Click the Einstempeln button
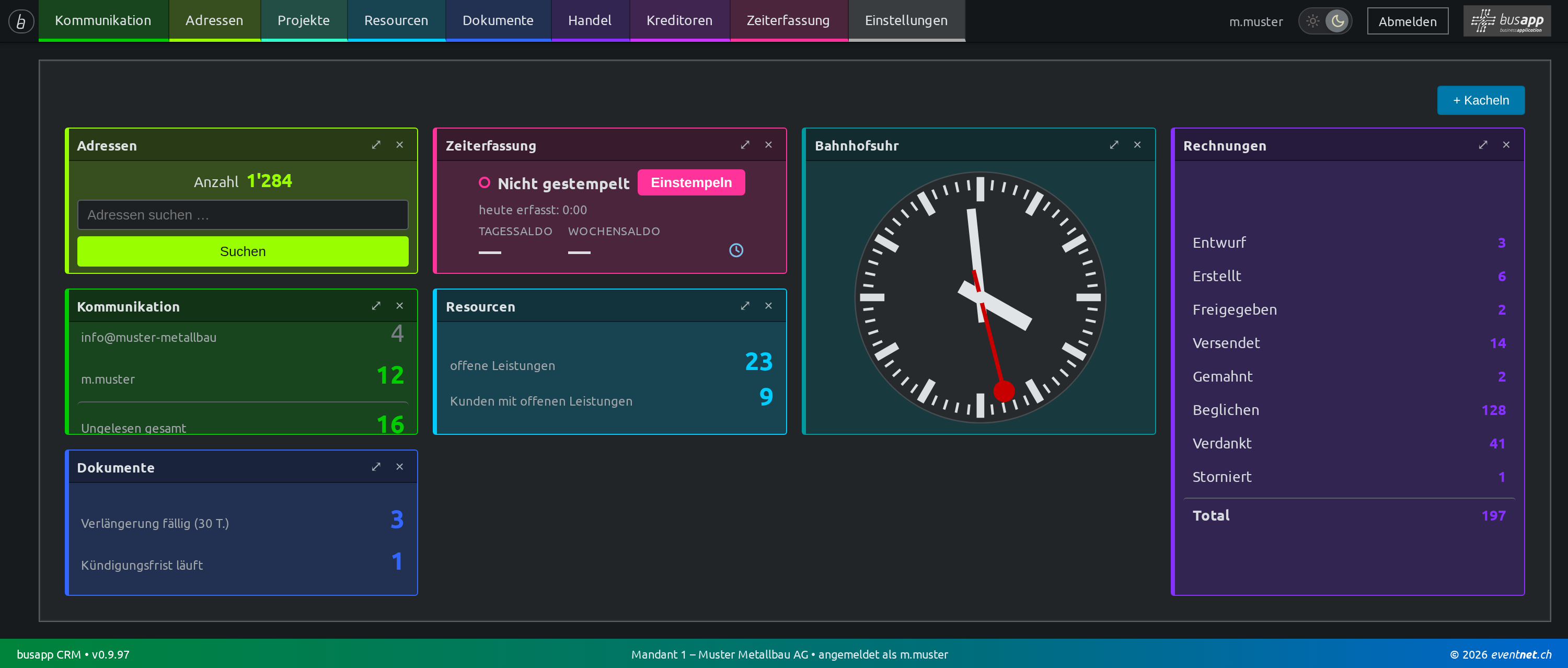This screenshot has width=1568, height=668. [691, 182]
